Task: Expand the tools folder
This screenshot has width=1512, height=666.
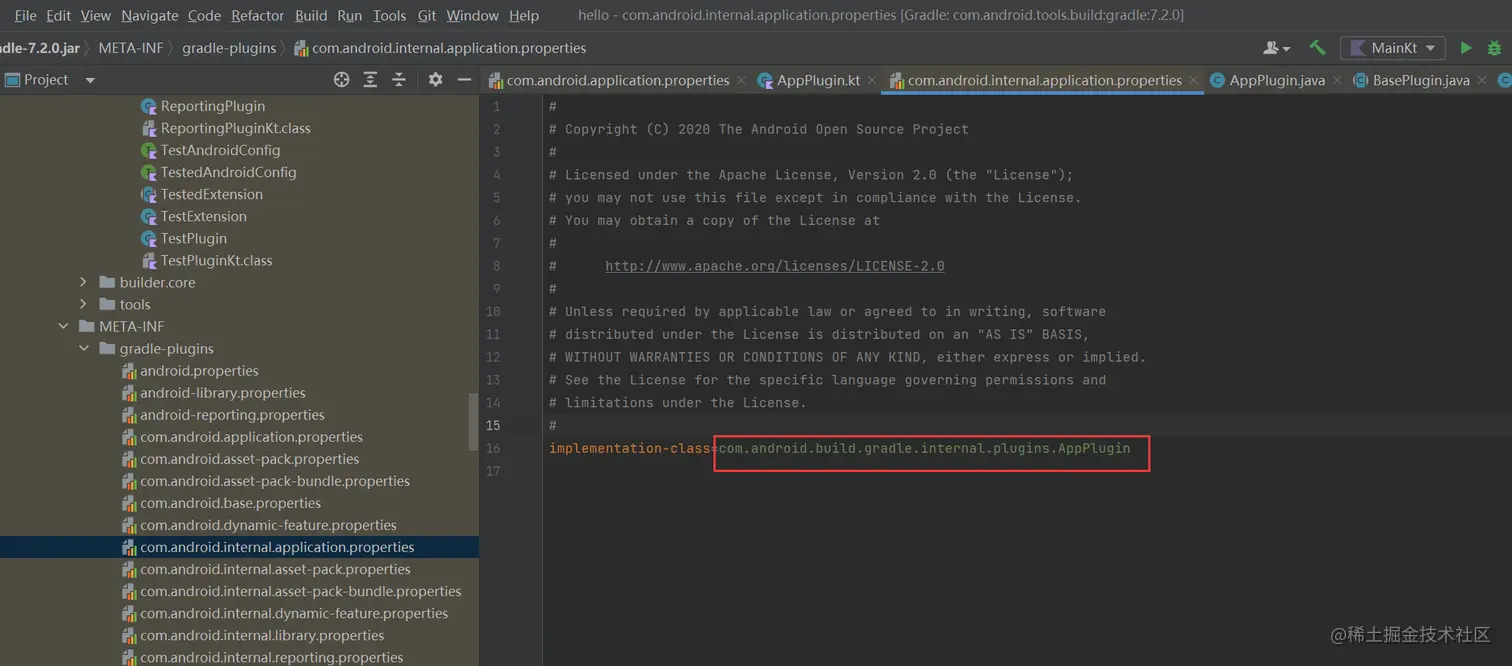Action: (x=83, y=304)
